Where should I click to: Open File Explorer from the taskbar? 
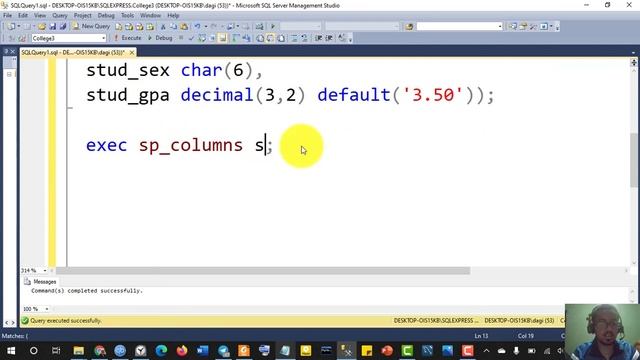pyautogui.click(x=79, y=351)
